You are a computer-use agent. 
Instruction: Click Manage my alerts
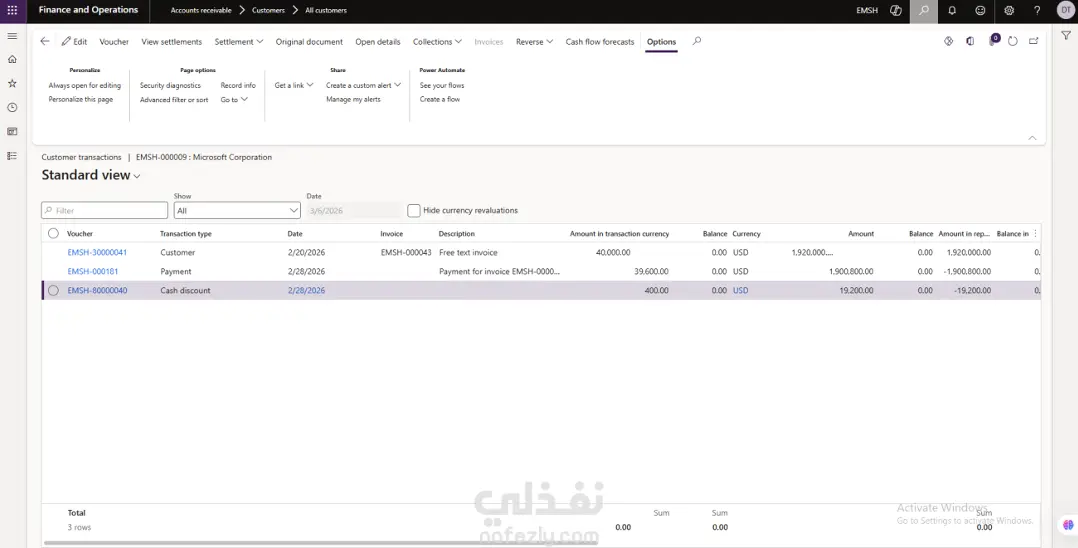(353, 100)
